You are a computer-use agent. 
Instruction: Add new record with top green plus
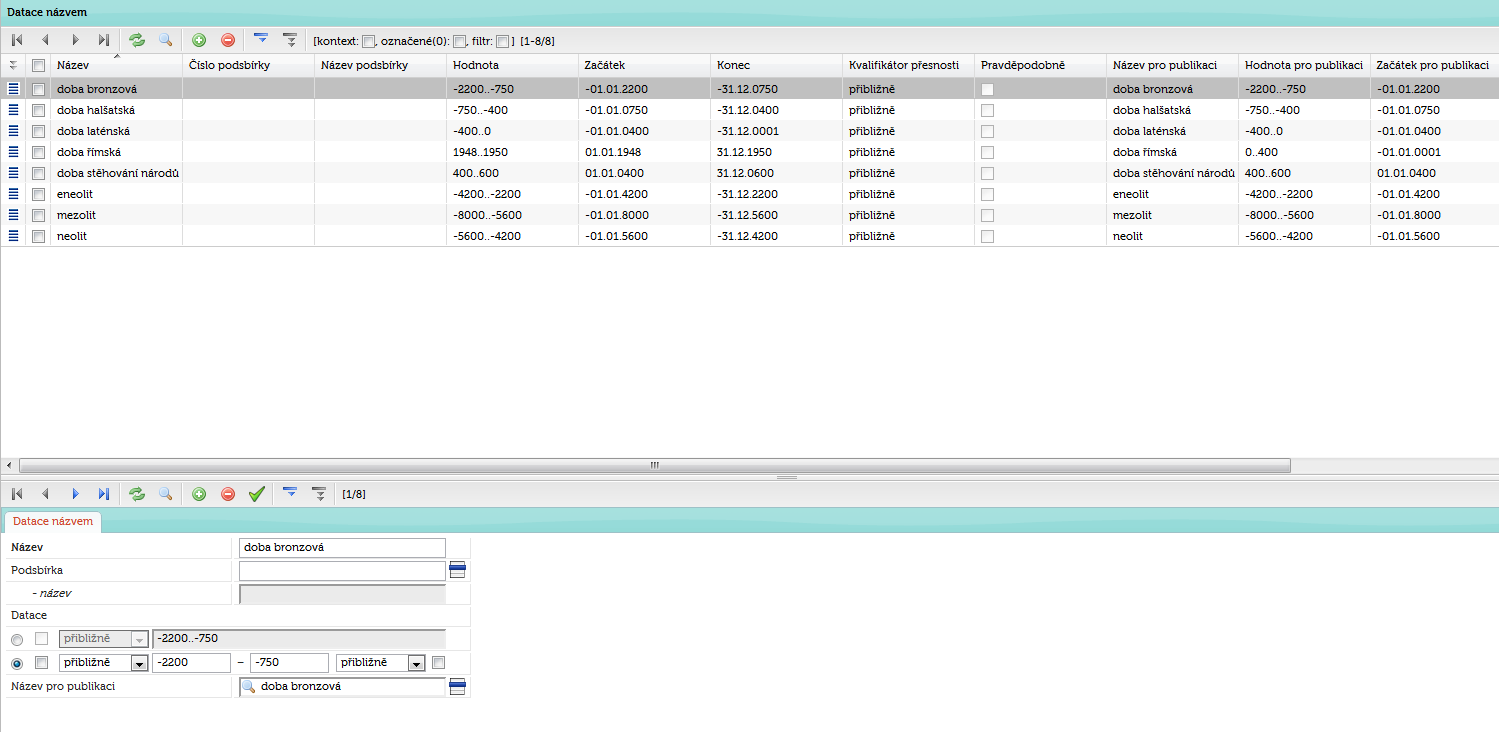point(199,40)
